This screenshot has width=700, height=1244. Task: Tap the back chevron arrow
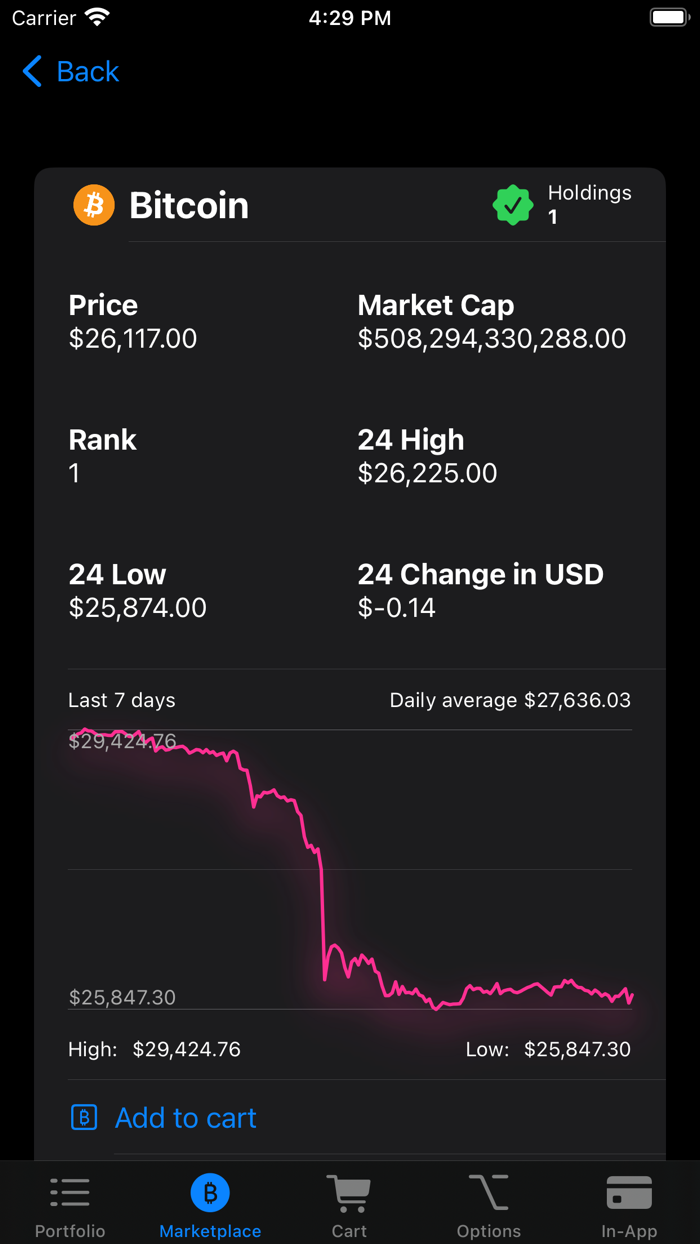click(x=31, y=71)
